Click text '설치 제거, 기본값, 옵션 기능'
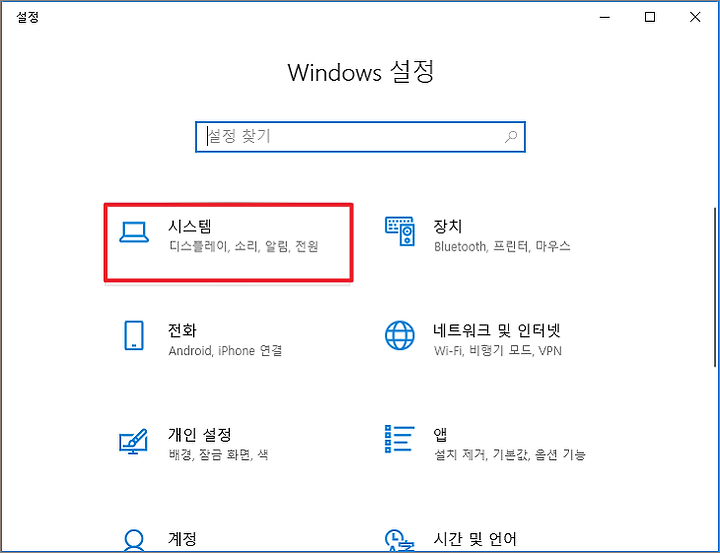Viewport: 720px width, 553px height. [x=510, y=455]
